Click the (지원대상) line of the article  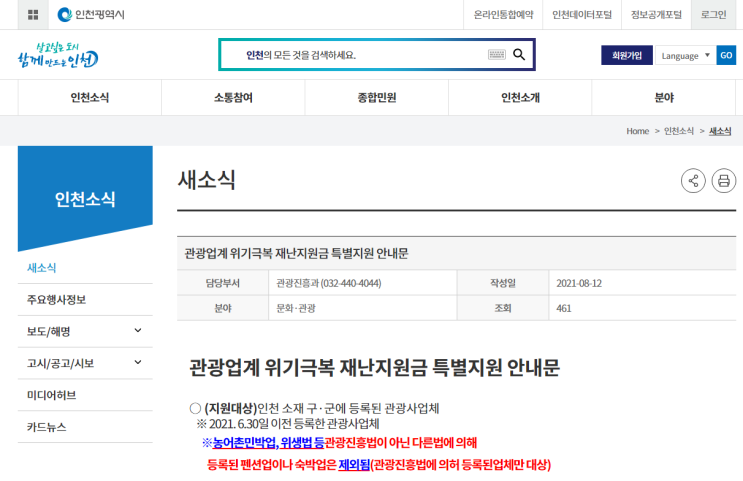click(314, 408)
